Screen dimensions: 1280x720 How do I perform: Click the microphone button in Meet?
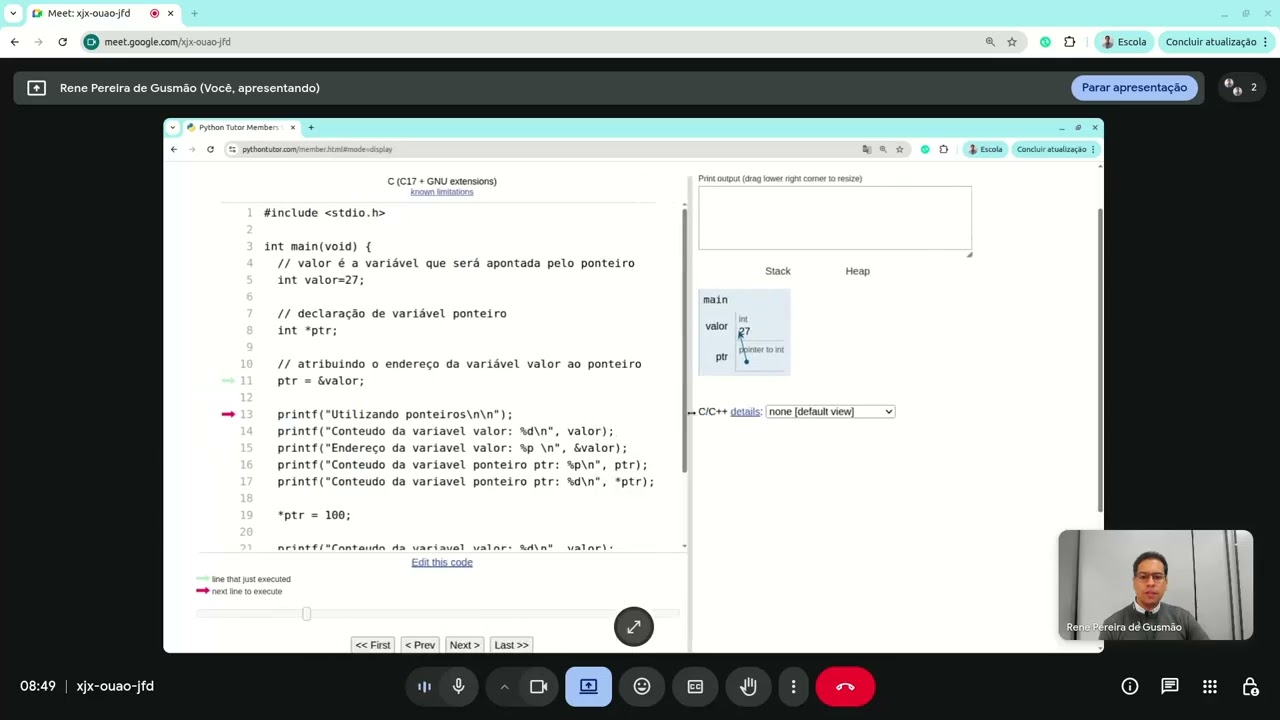tap(459, 686)
